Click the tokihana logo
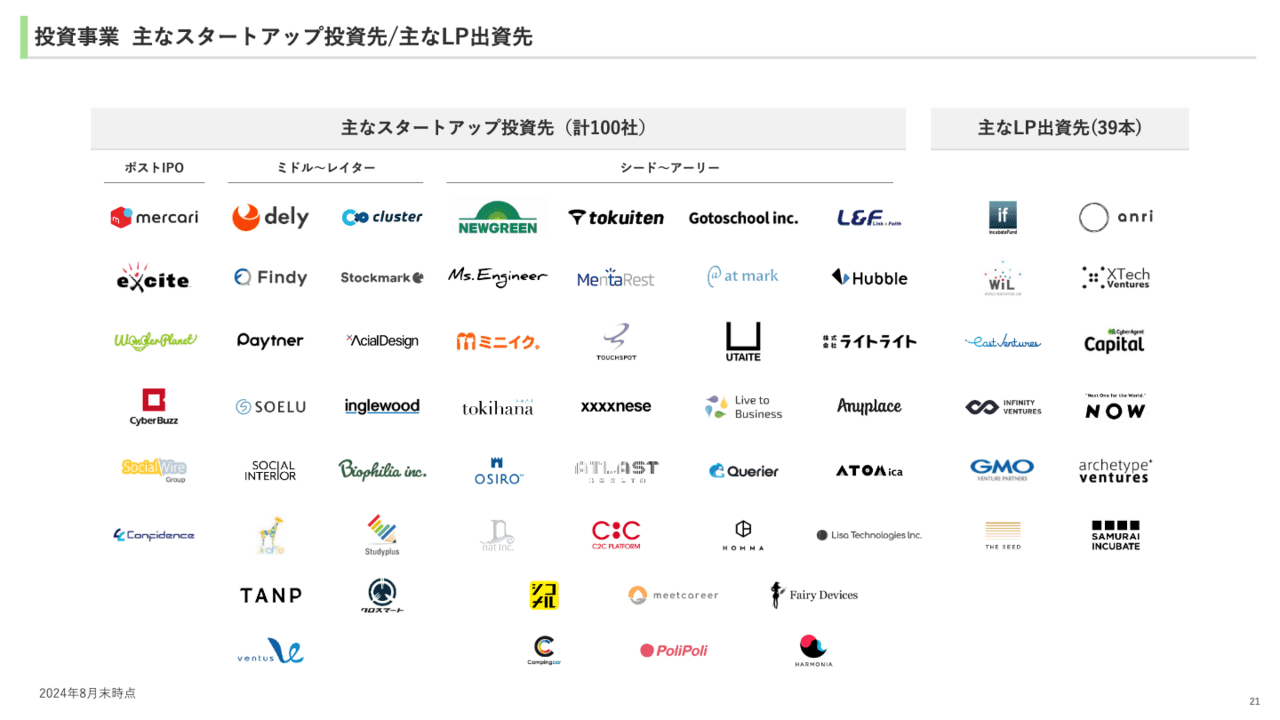 coord(498,406)
